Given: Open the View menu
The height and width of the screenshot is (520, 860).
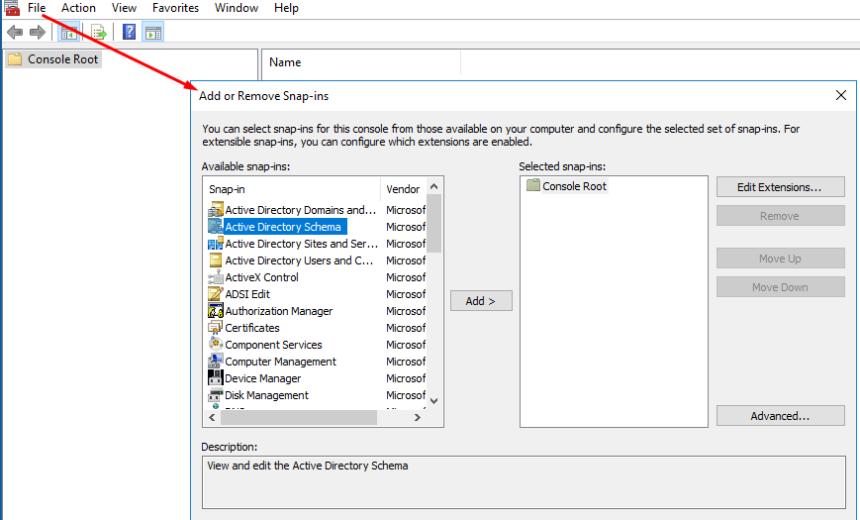Looking at the screenshot, I should pos(124,8).
